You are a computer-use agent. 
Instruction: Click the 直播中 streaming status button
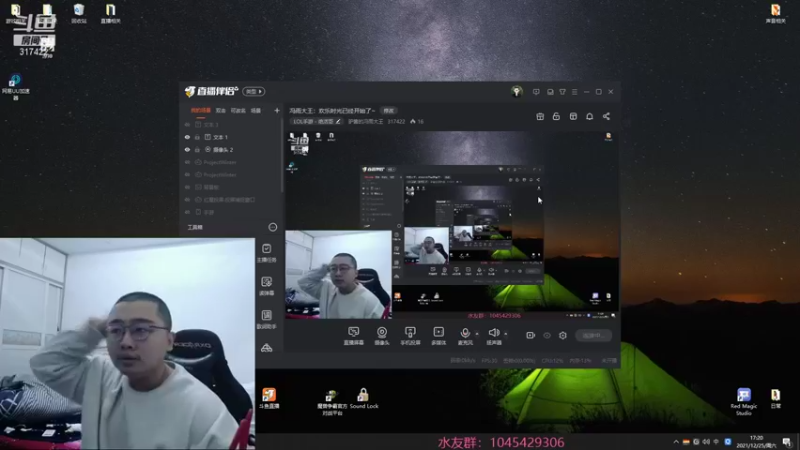(x=593, y=335)
